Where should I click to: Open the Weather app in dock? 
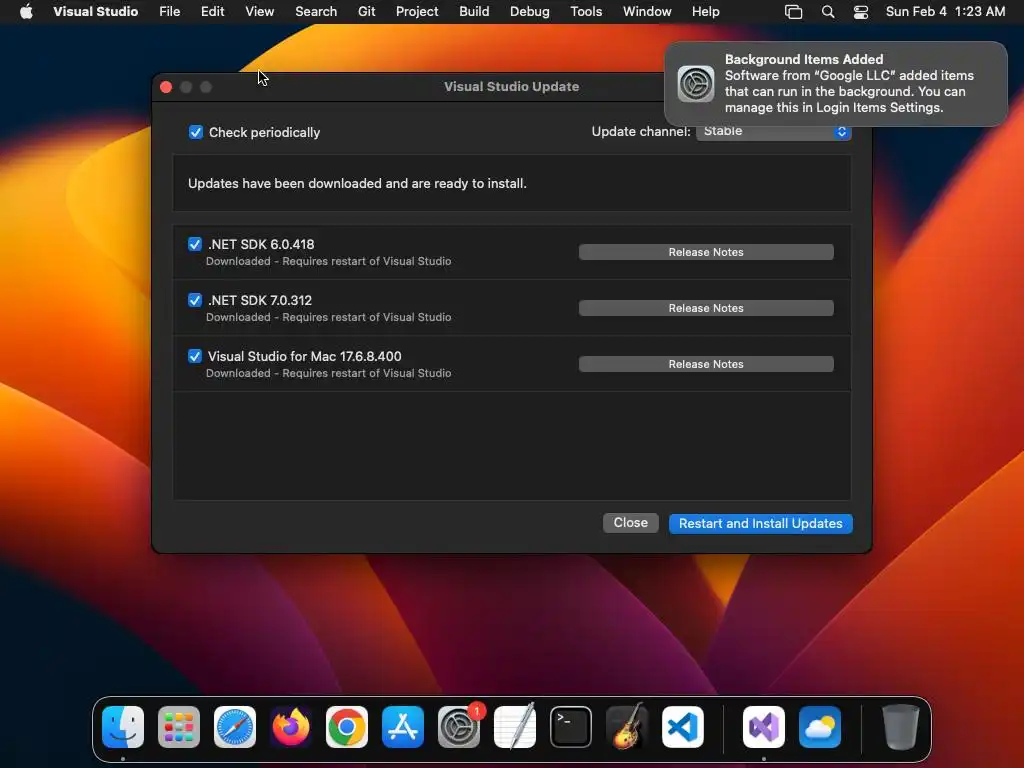point(820,726)
